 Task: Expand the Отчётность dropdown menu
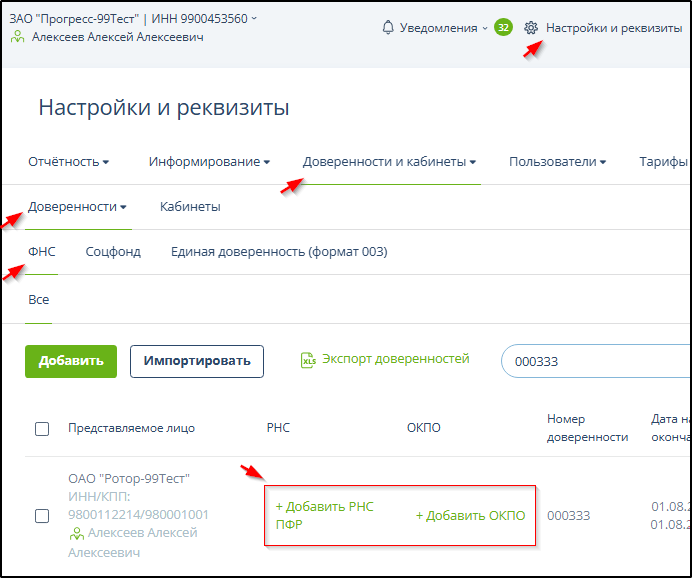(68, 162)
